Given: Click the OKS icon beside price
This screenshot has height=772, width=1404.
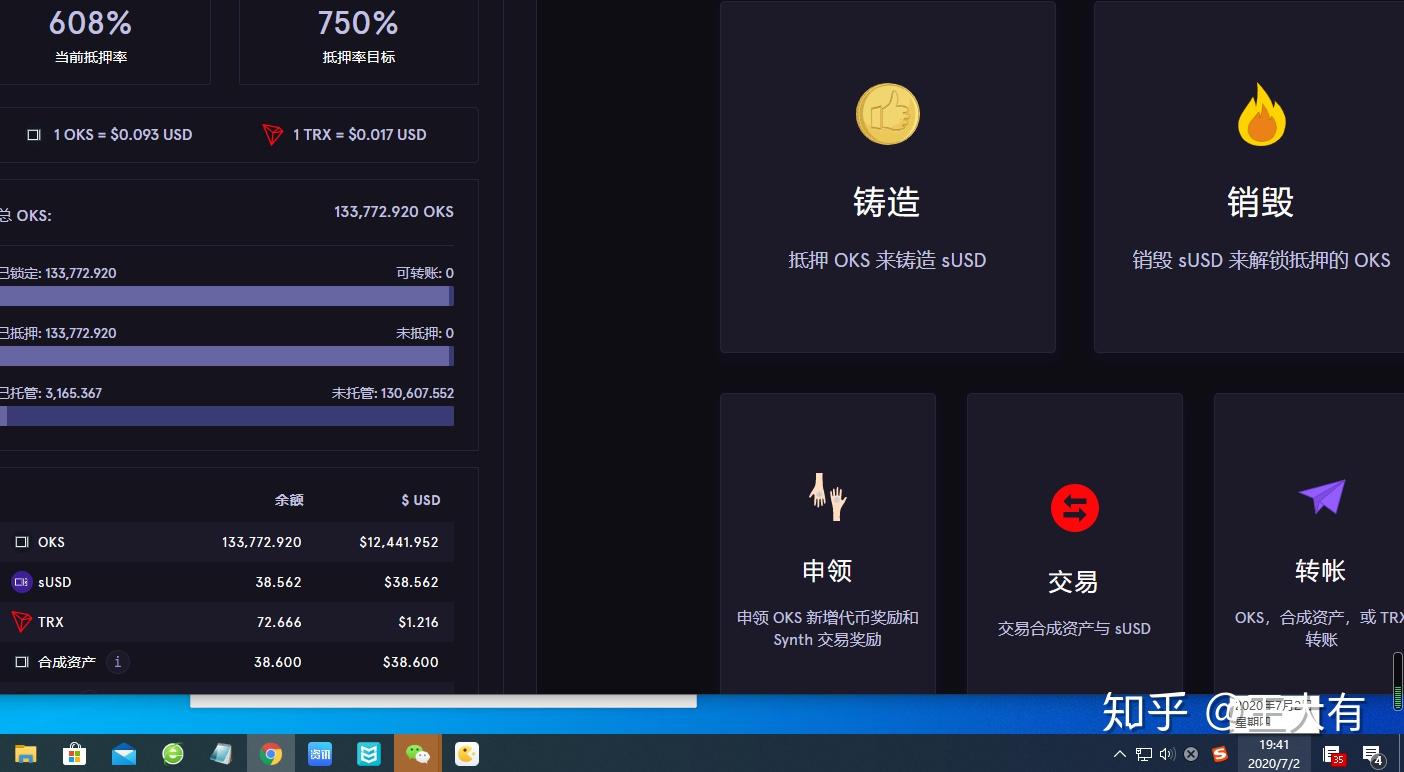Looking at the screenshot, I should [x=33, y=134].
